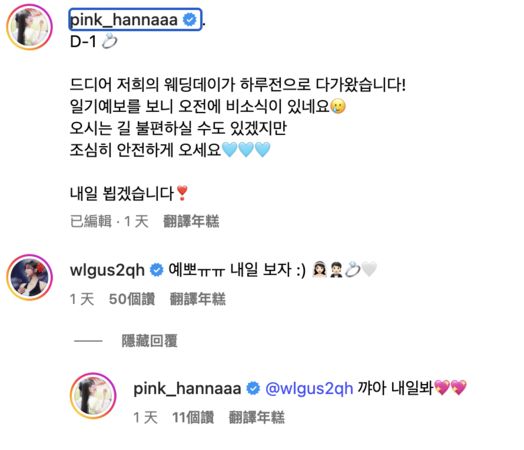Open pink_hannaaa avatar in the reply
Screen dimensions: 524x450
click(x=93, y=396)
